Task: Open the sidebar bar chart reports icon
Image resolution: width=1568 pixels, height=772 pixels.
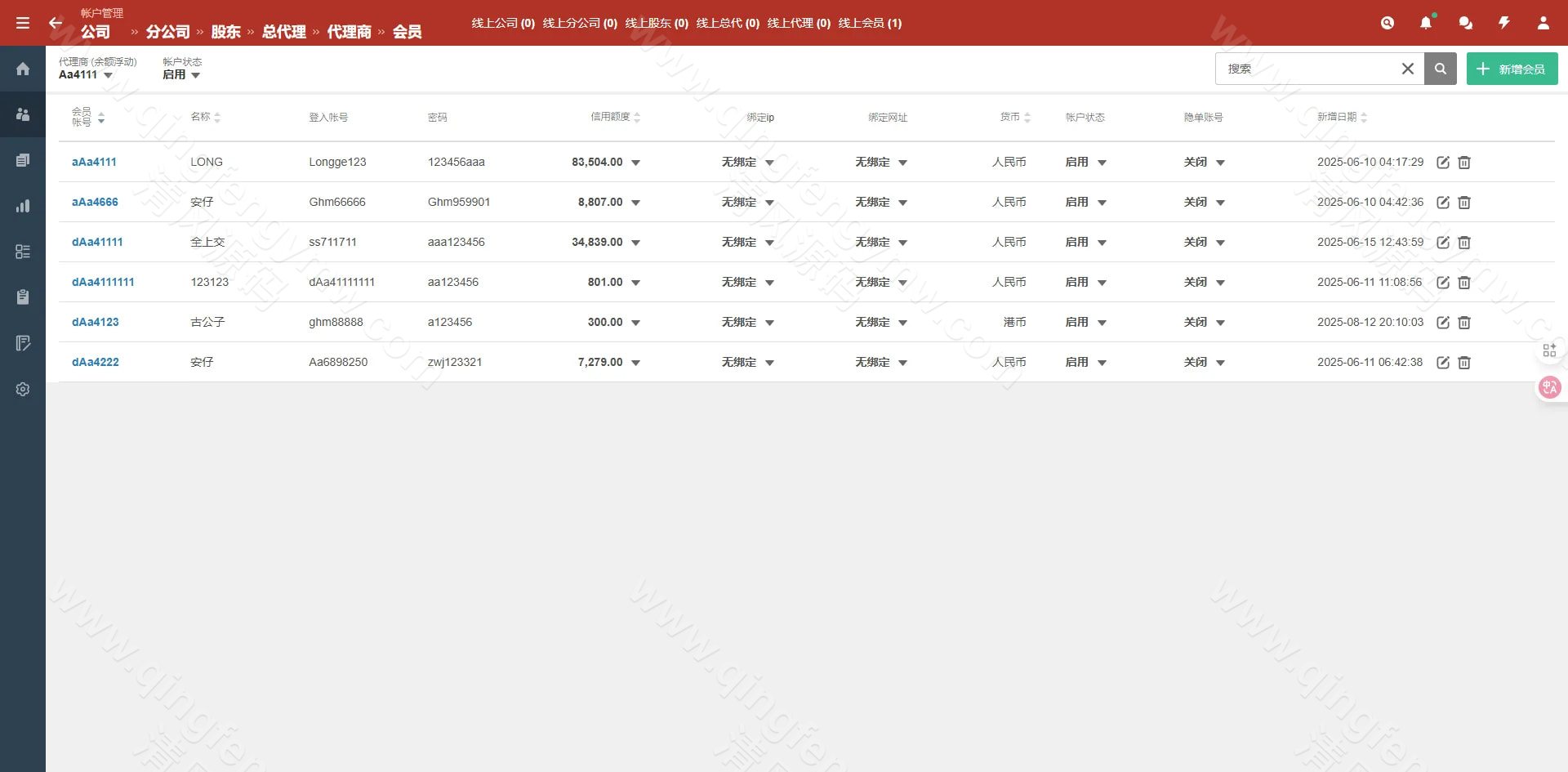Action: 23,206
